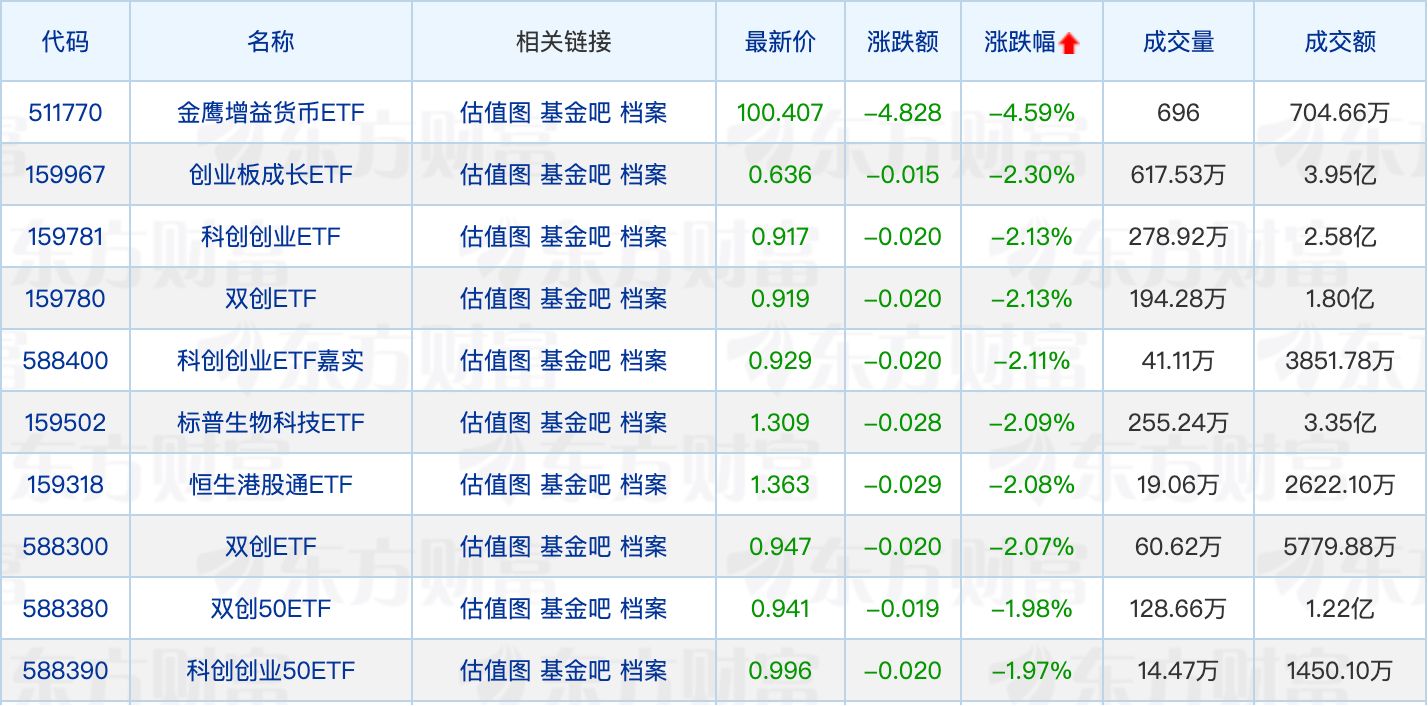The image size is (1428, 706).
Task: Open 科创创业ETF嘉实 name link
Action: (x=270, y=361)
